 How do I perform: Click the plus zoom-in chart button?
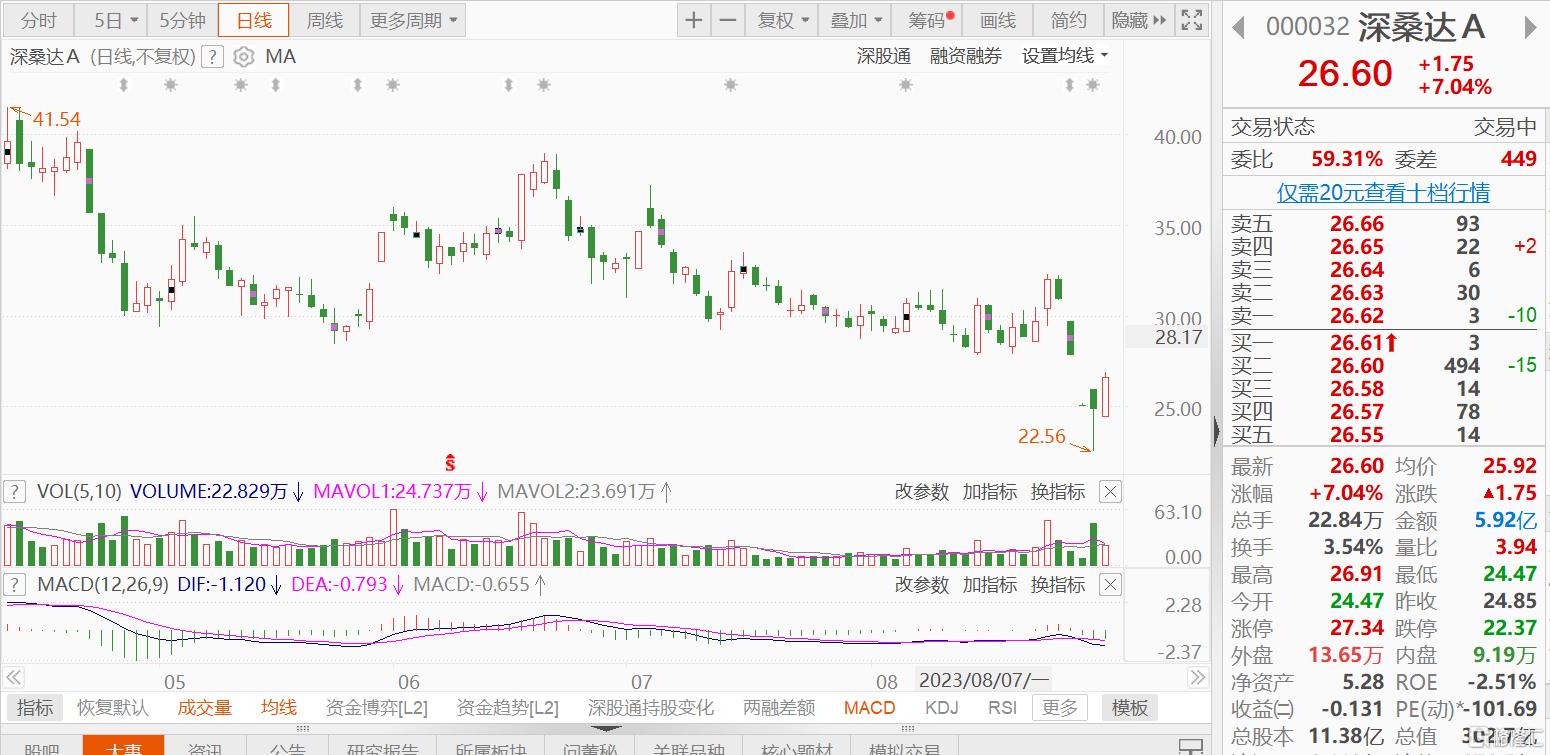tap(693, 20)
